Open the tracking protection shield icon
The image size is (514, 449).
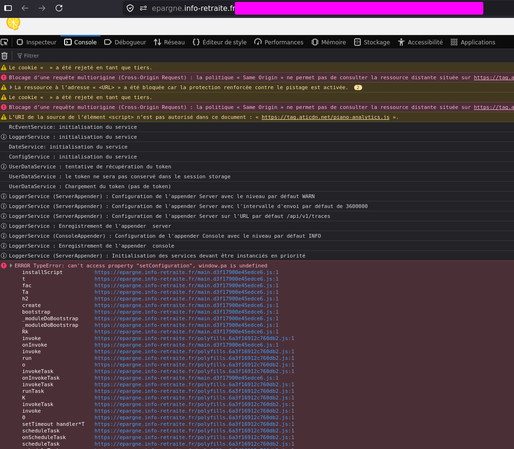[130, 8]
